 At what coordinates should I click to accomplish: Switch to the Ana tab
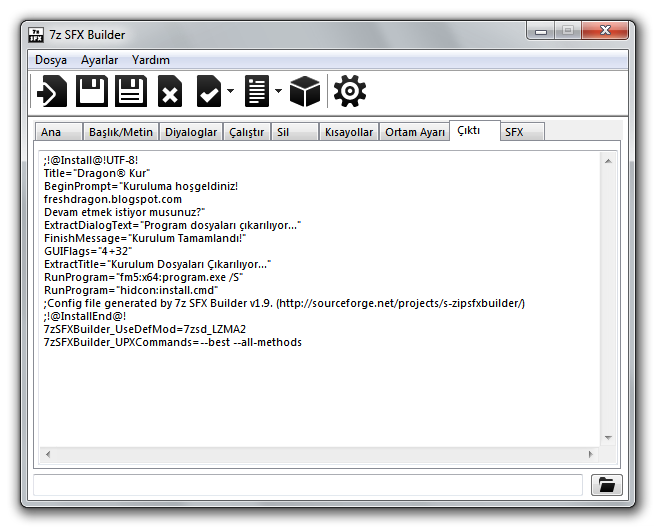[x=59, y=132]
